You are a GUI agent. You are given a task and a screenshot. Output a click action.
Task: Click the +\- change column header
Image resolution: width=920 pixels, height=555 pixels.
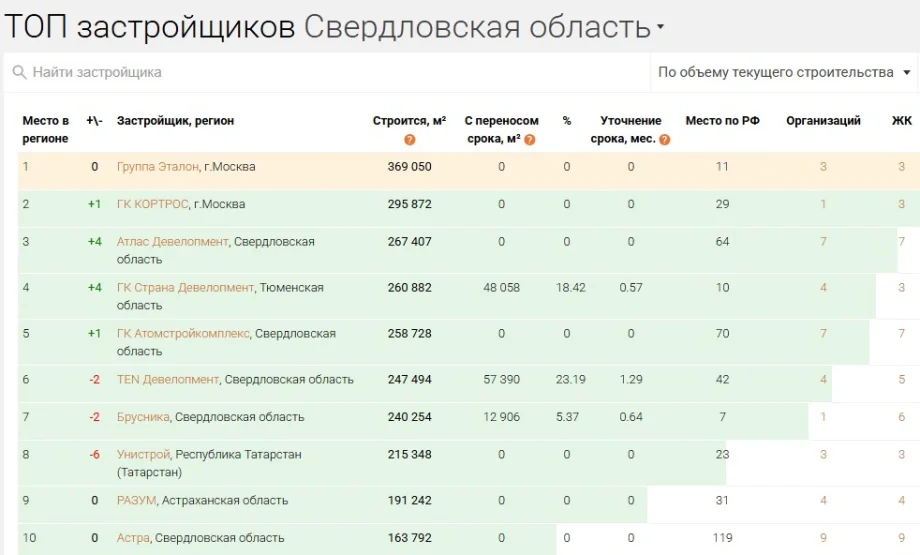(94, 121)
